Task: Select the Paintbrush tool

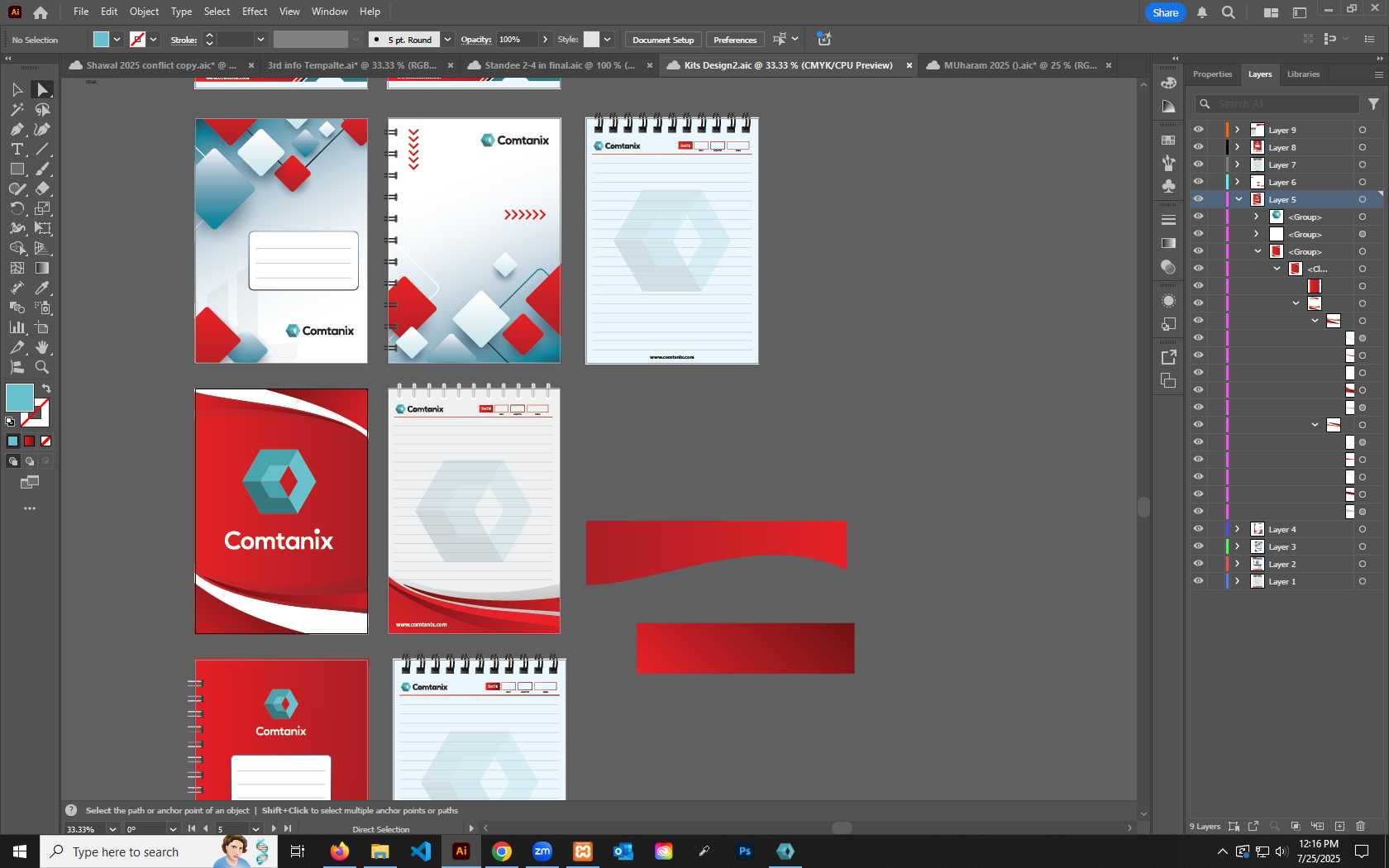Action: pos(42,169)
